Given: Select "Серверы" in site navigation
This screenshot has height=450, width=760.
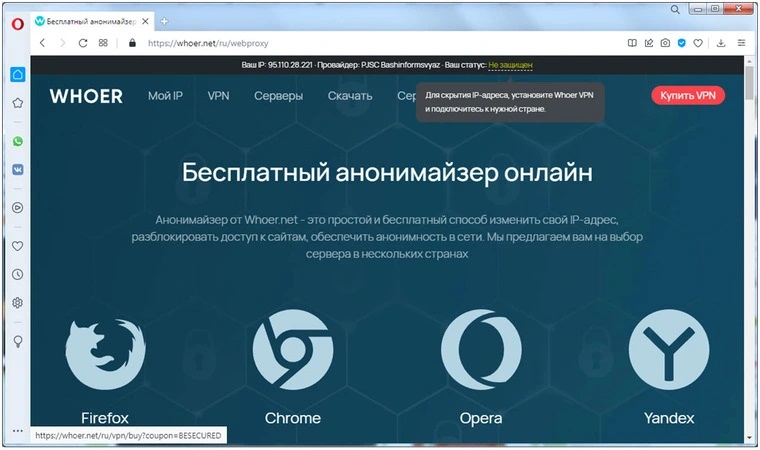Looking at the screenshot, I should click(x=278, y=96).
